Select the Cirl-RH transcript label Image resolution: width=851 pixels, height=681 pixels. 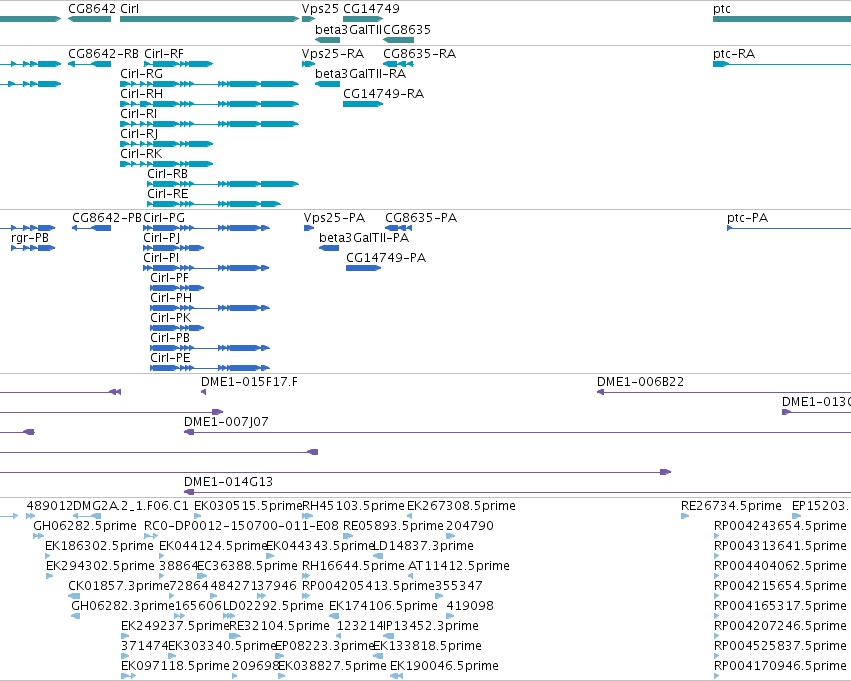(142, 94)
